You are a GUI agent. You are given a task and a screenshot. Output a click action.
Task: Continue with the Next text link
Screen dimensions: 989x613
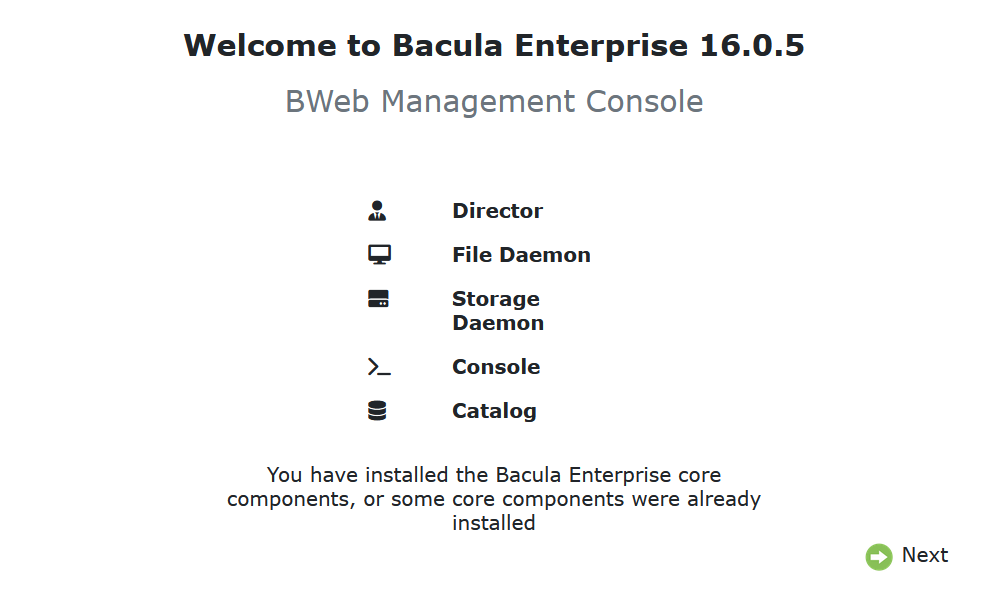click(925, 555)
